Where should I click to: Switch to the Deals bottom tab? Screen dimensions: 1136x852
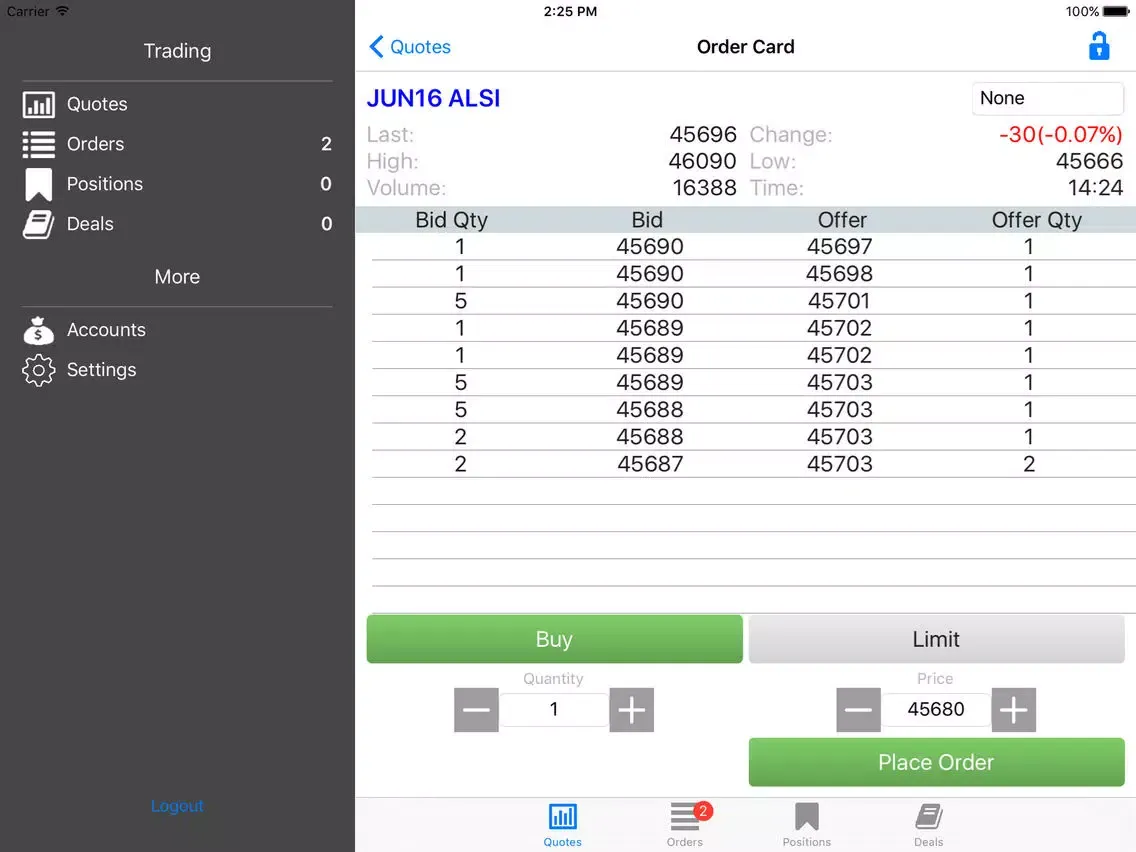pyautogui.click(x=928, y=824)
